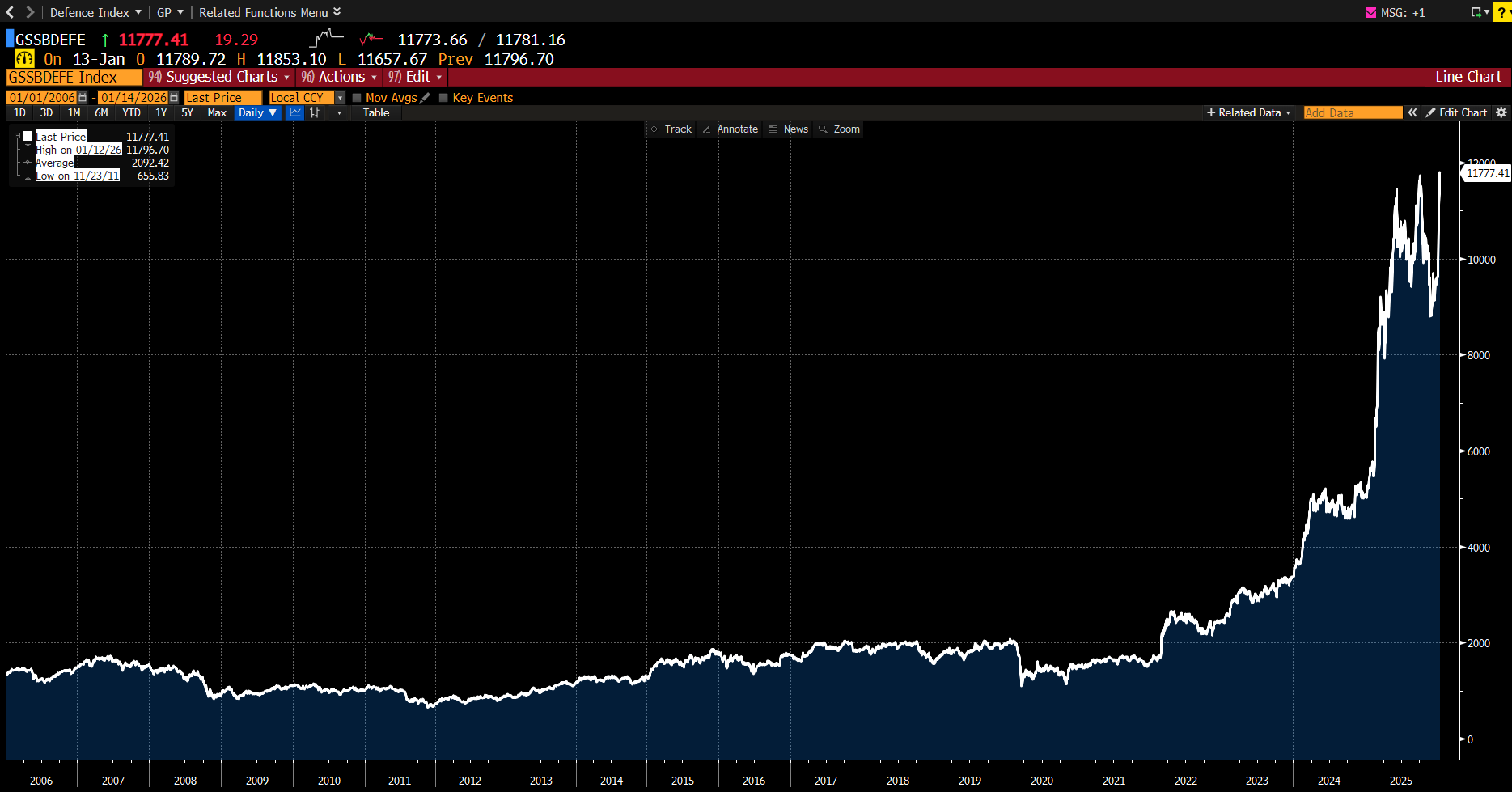Open end date calendar picker icon
1512x792 pixels.
point(174,98)
